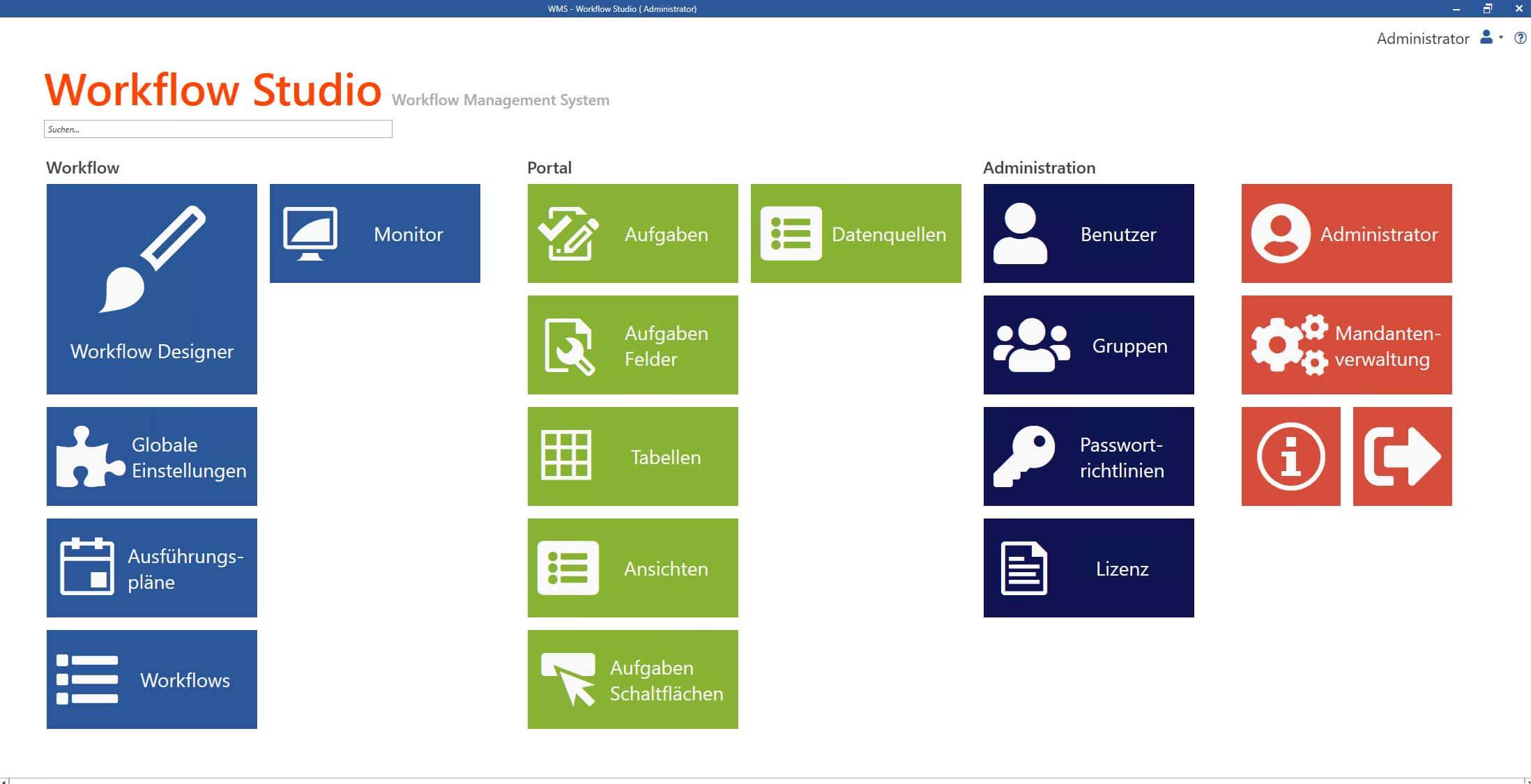This screenshot has width=1531, height=784.
Task: Open the Gruppen tile
Action: 1088,345
